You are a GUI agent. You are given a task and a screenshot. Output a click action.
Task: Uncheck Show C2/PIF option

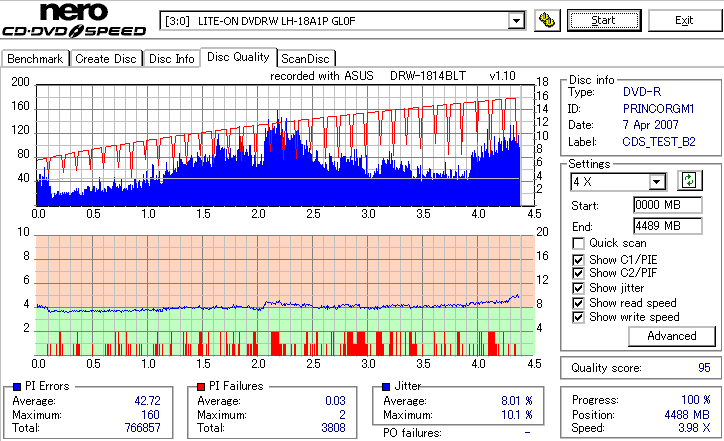pyautogui.click(x=578, y=273)
